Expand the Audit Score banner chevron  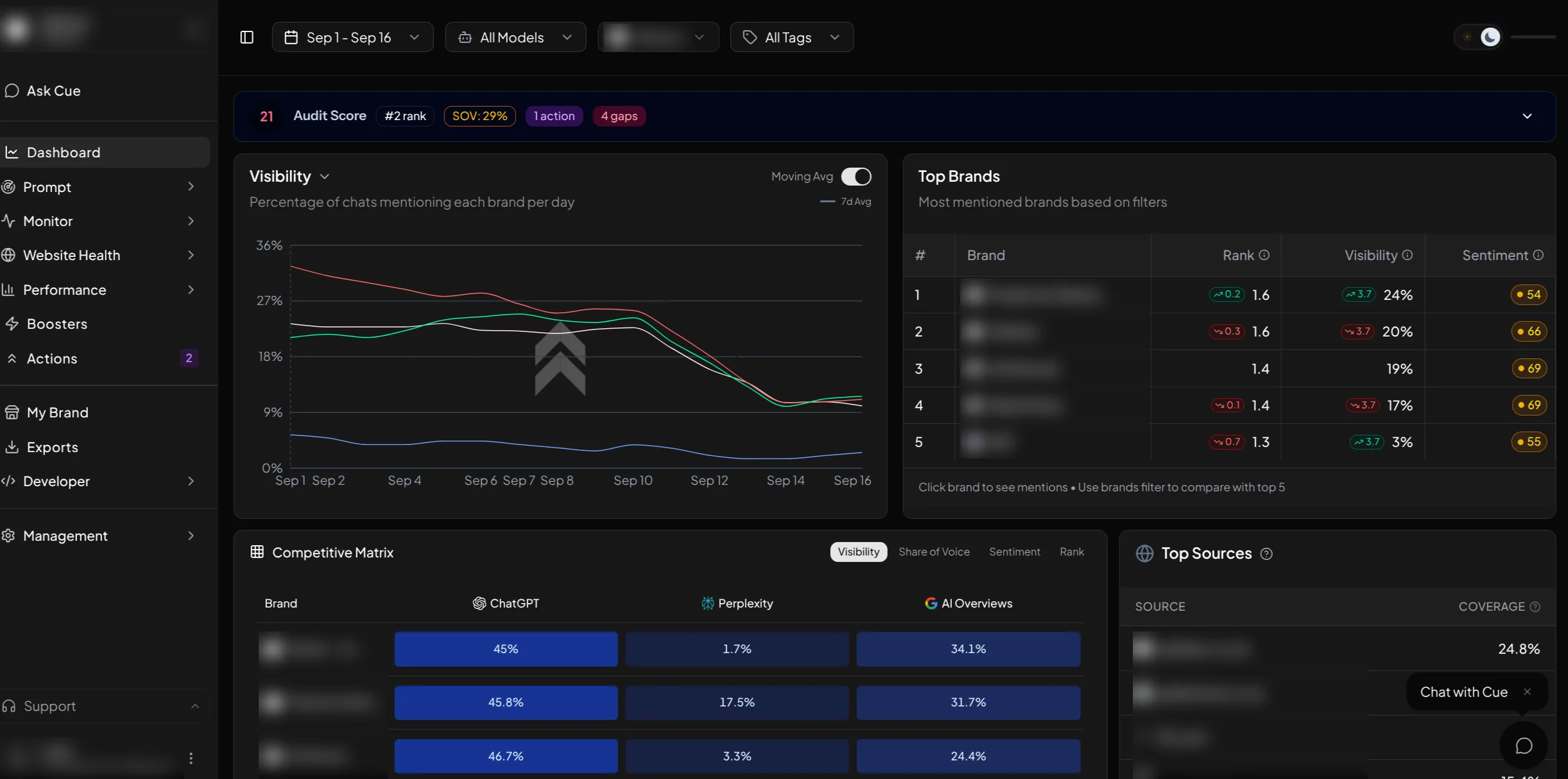1527,116
